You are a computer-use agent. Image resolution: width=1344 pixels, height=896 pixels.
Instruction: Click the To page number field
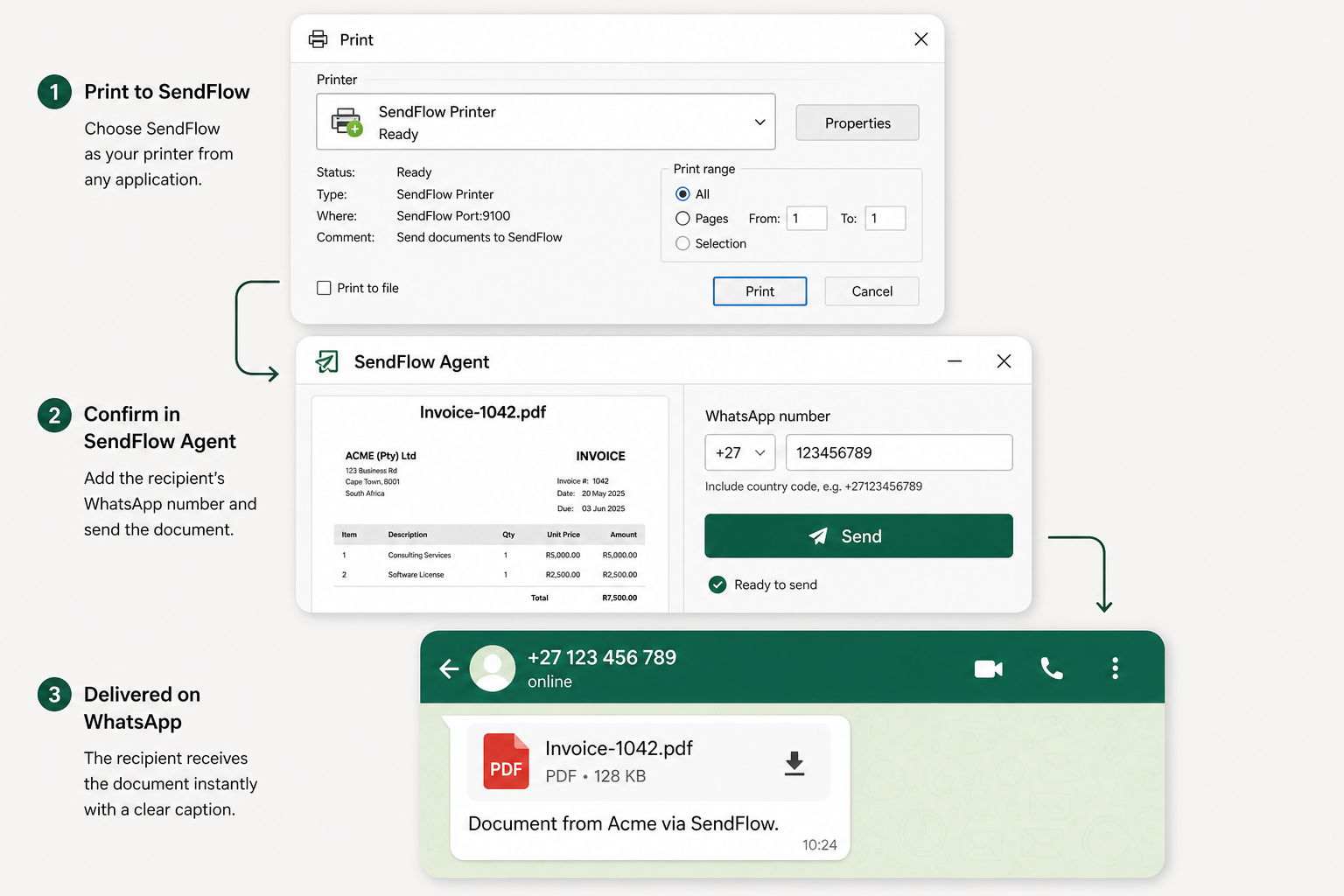click(885, 219)
